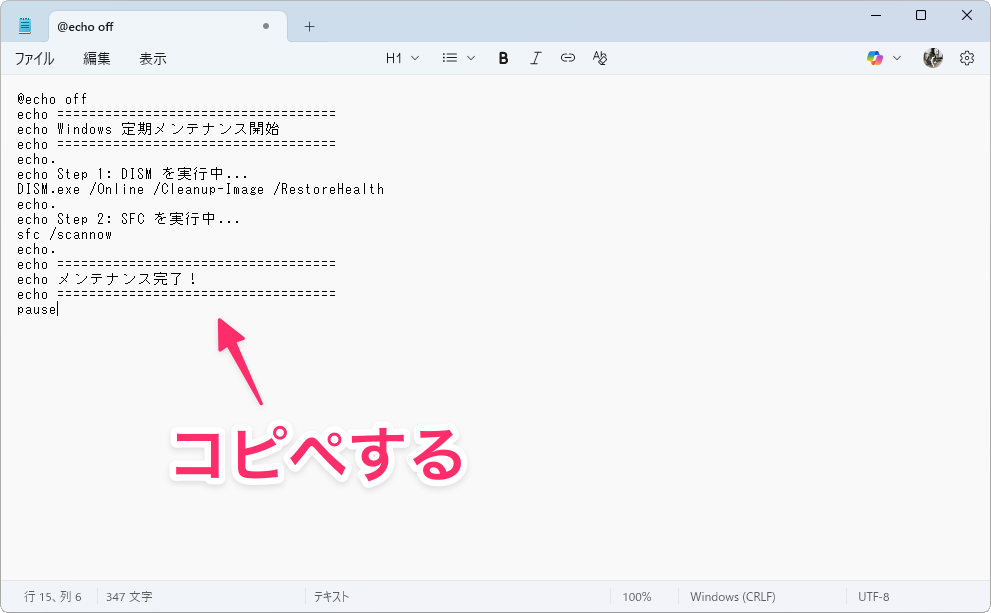Expand the list style dropdown

pyautogui.click(x=459, y=58)
